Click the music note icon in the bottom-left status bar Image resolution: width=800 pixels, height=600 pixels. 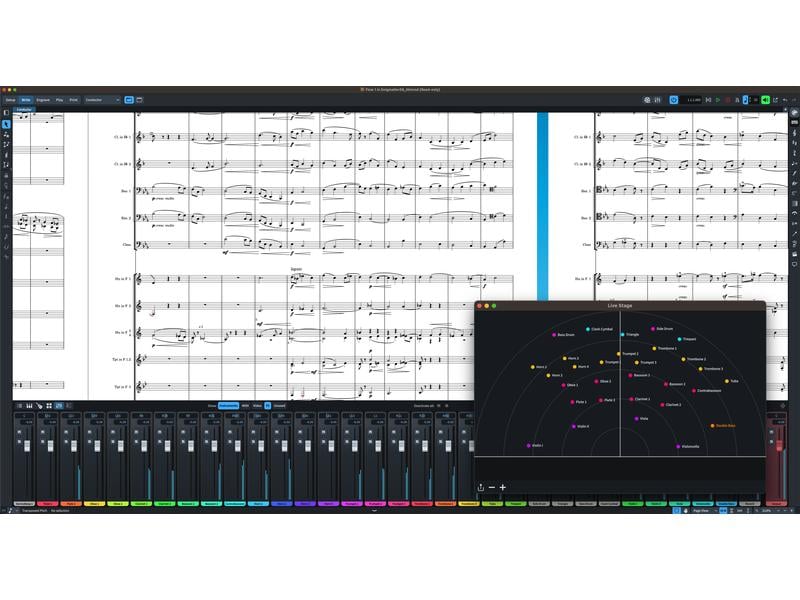(x=11, y=510)
